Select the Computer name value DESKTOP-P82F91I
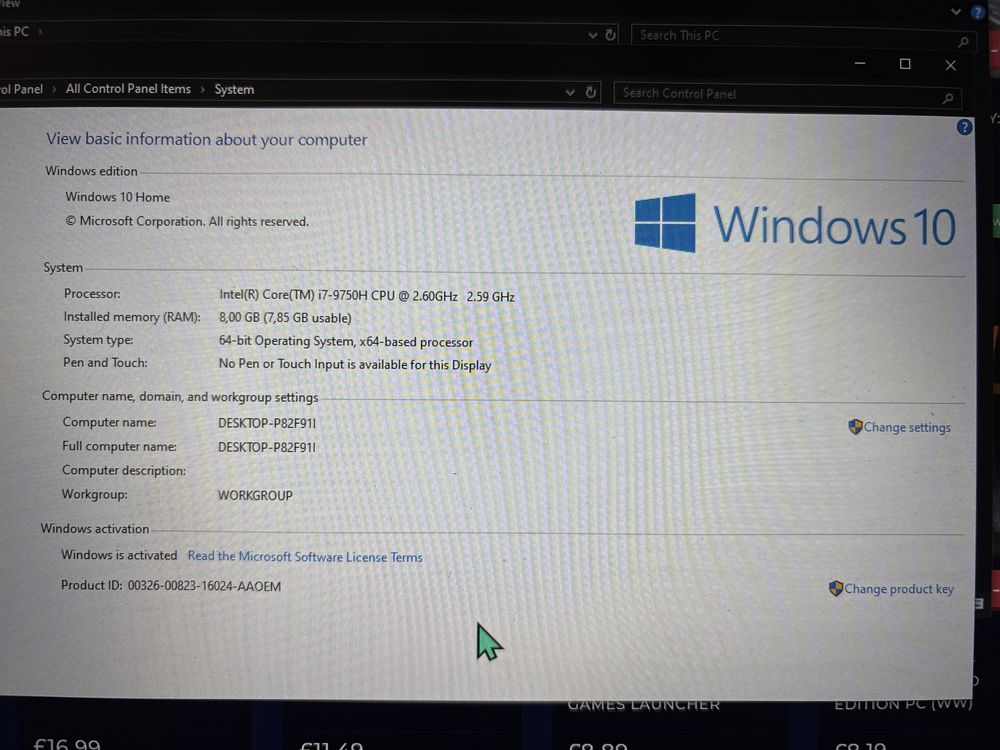Viewport: 1000px width, 750px height. click(x=267, y=423)
